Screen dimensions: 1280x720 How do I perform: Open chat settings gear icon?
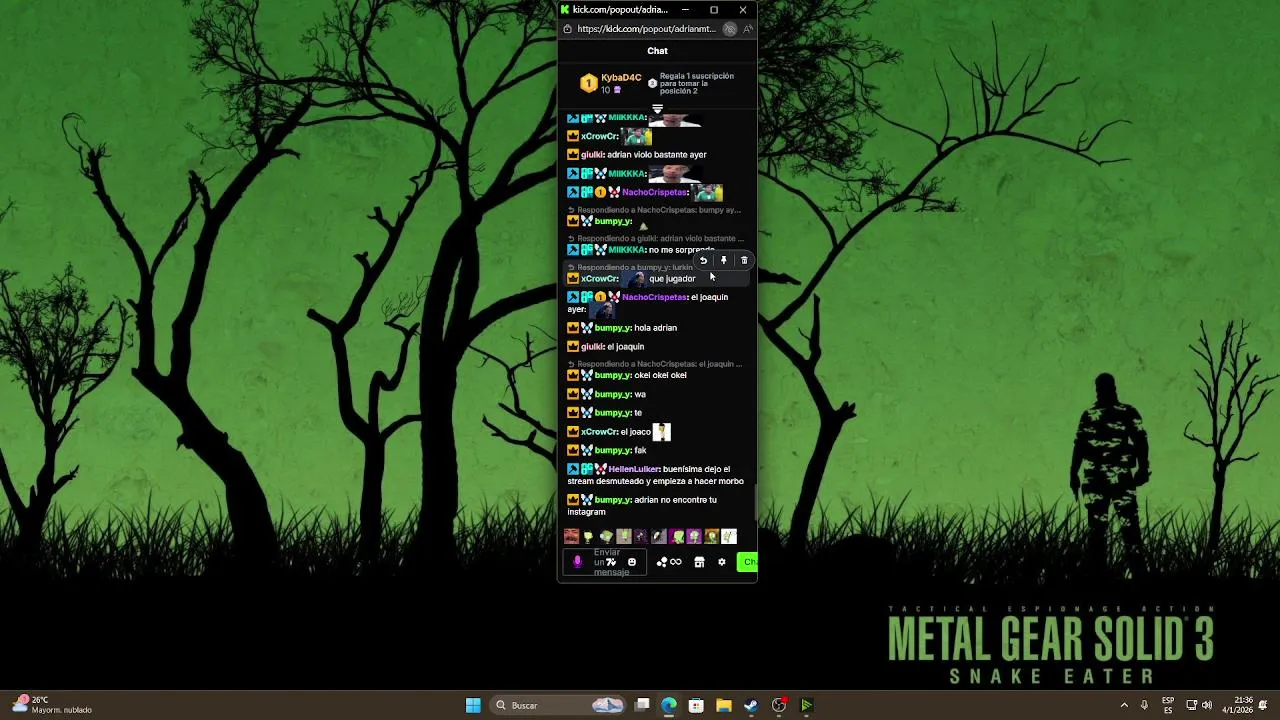(x=722, y=562)
